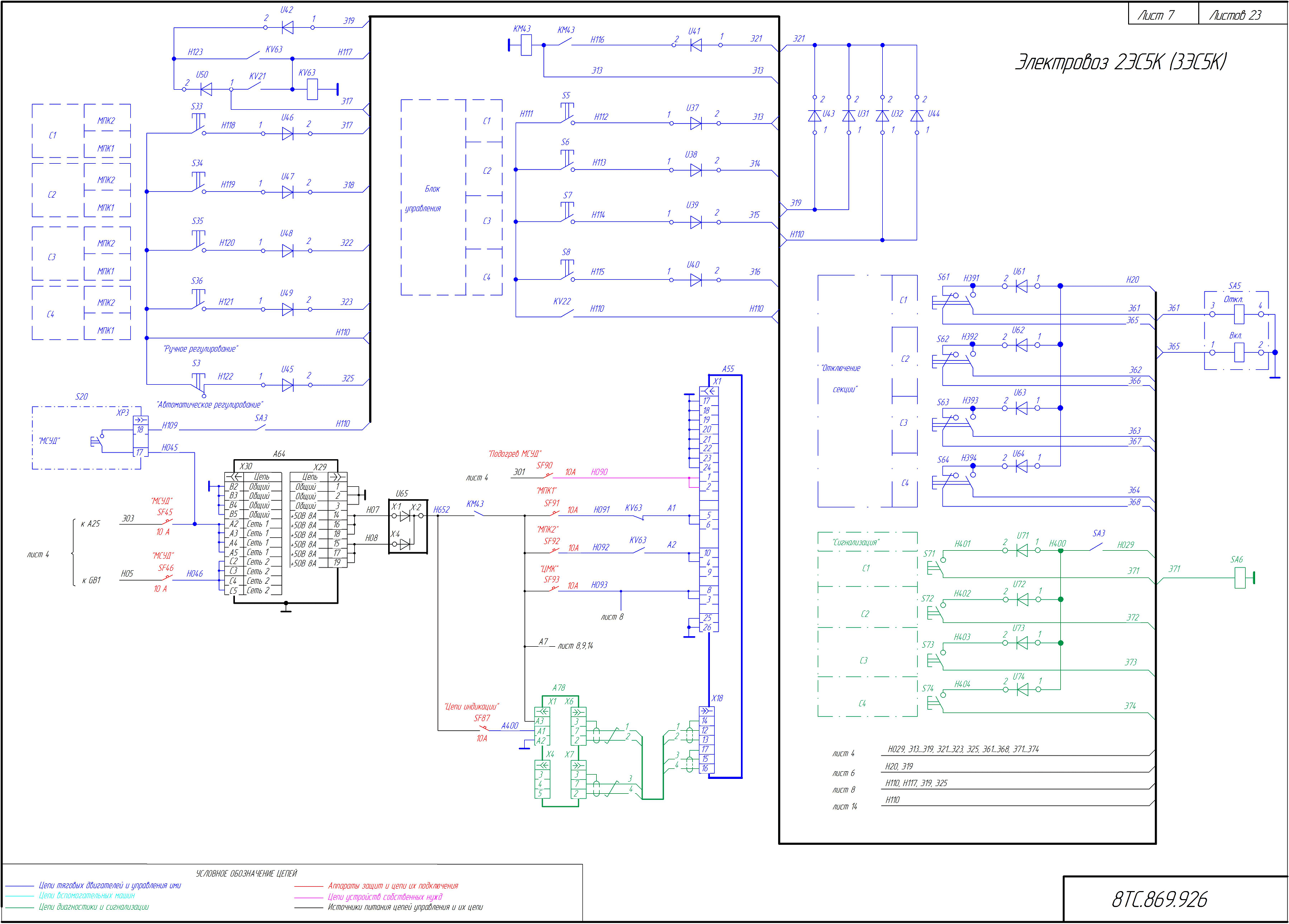Click the S8 push-button switch symbol
1289x924 pixels.
[567, 270]
